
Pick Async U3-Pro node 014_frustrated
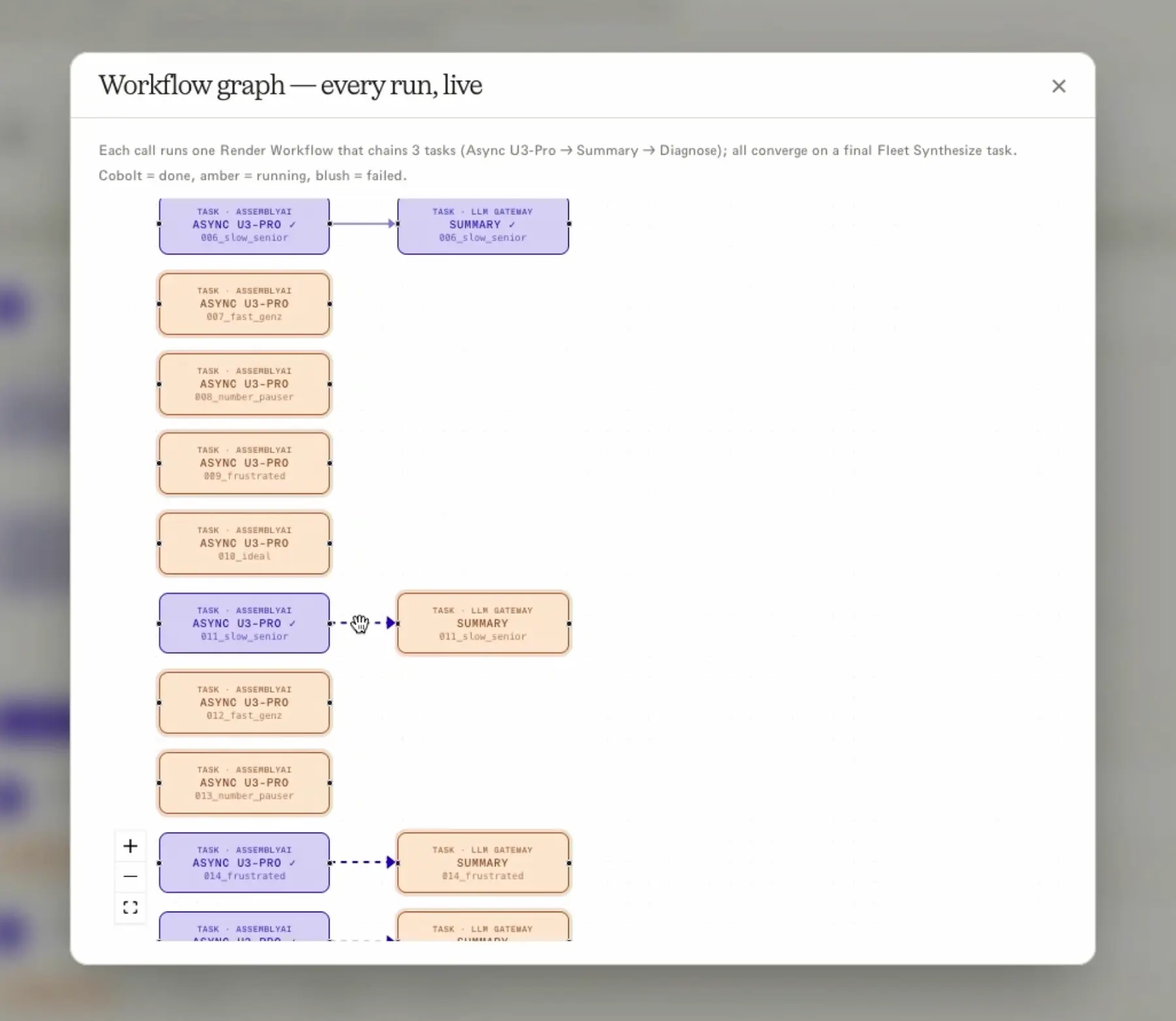(x=244, y=863)
